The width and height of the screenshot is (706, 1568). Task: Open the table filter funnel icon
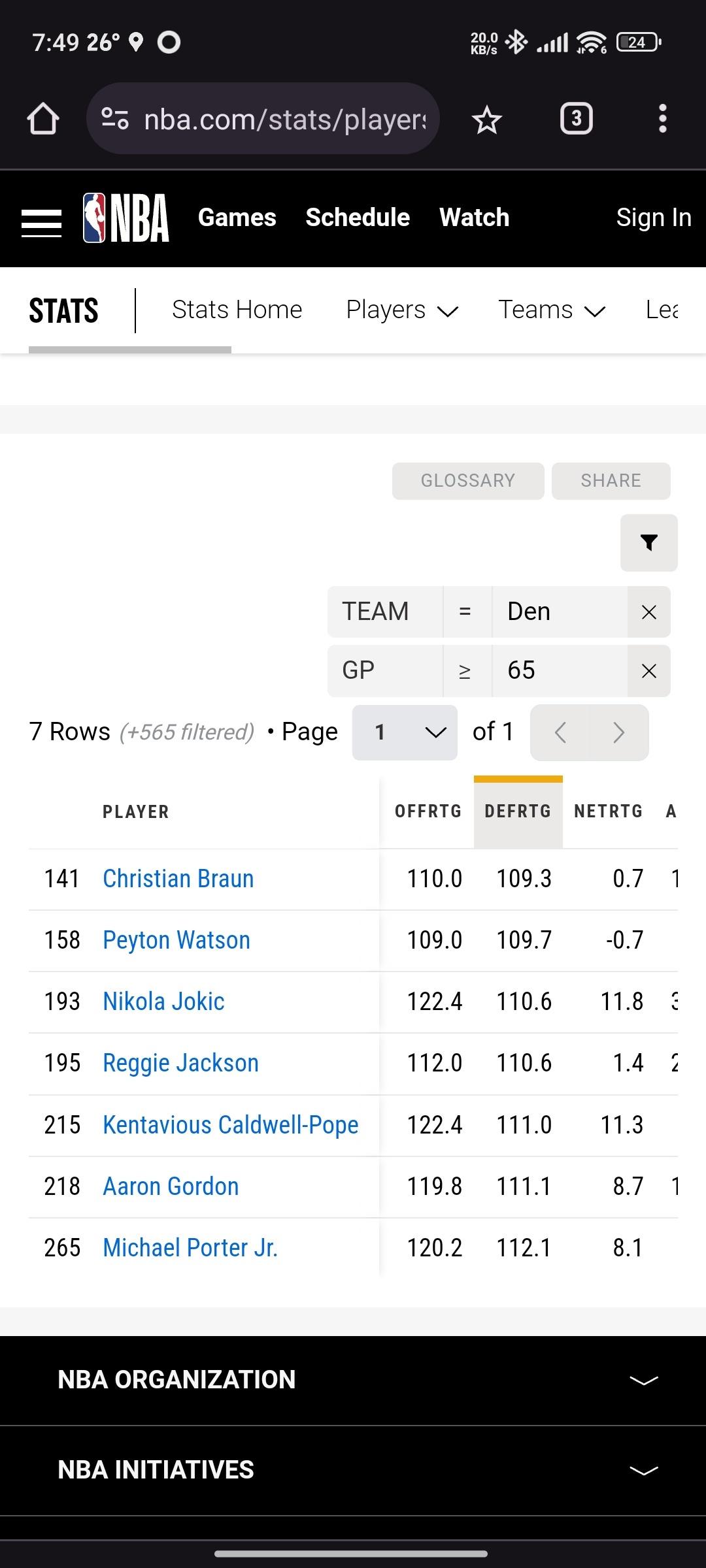[x=648, y=542]
